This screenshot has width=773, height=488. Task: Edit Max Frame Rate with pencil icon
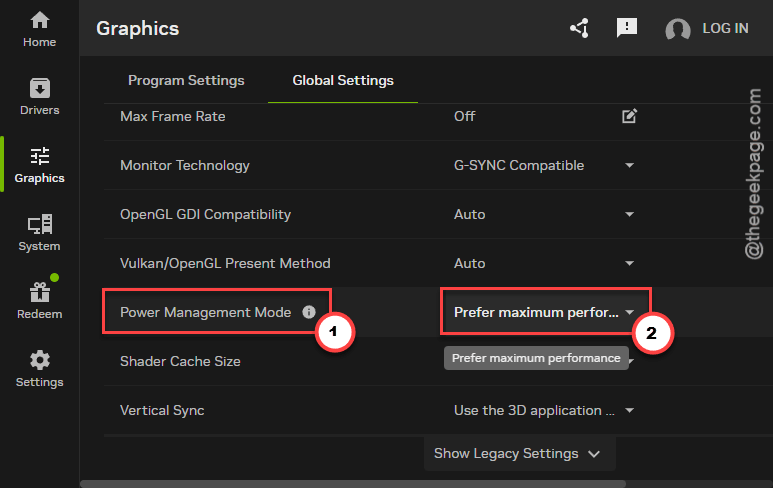[x=629, y=116]
